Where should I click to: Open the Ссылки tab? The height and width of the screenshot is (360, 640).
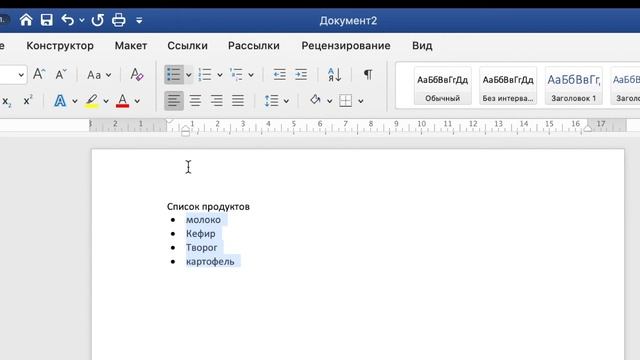(187, 46)
